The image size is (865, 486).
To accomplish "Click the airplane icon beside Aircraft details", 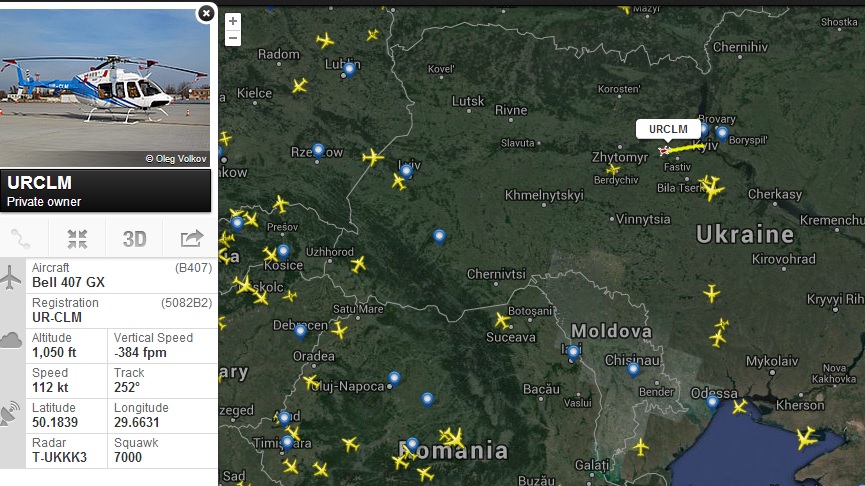I will pyautogui.click(x=10, y=277).
